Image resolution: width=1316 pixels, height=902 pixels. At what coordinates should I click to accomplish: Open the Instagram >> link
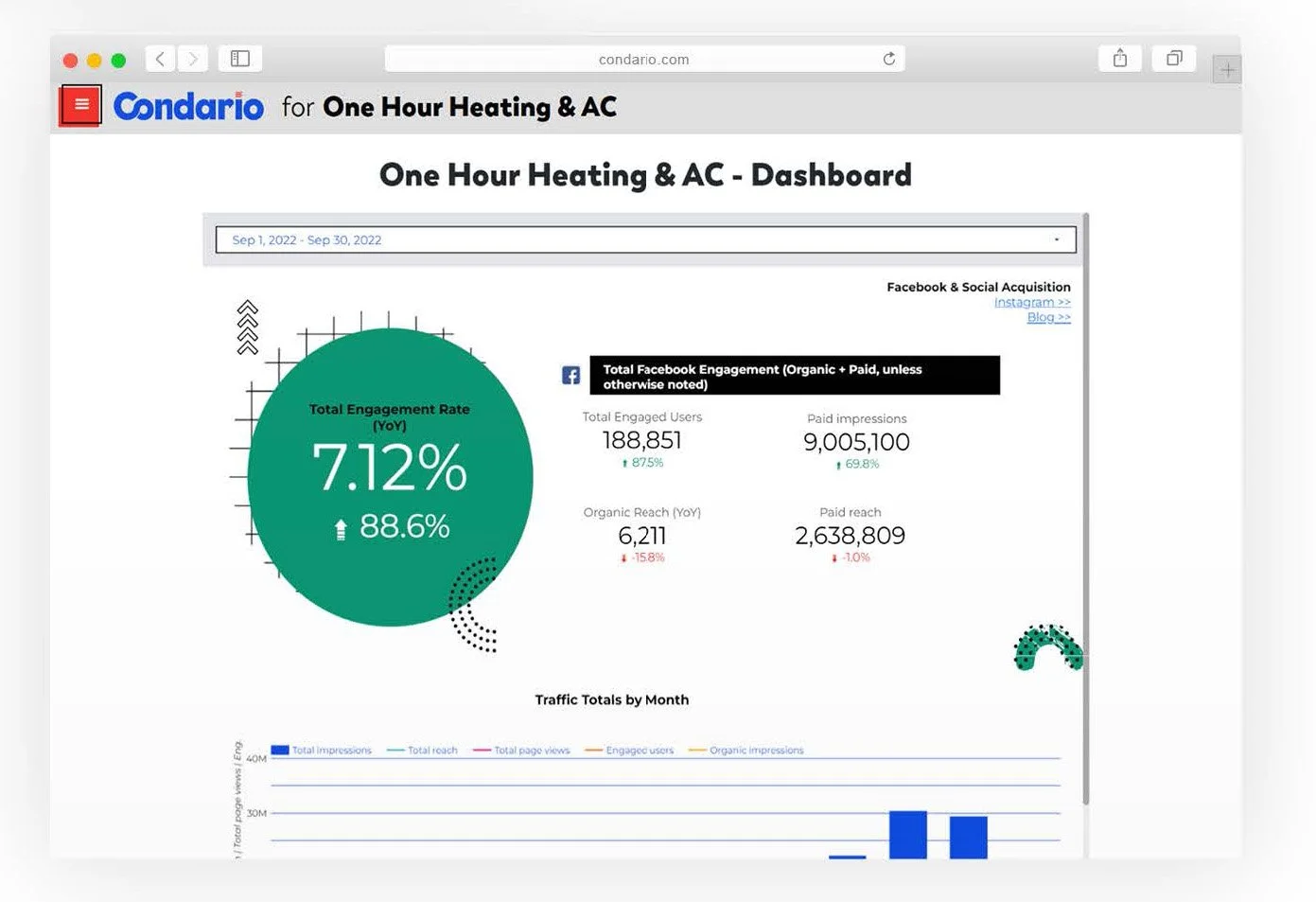pos(1032,302)
